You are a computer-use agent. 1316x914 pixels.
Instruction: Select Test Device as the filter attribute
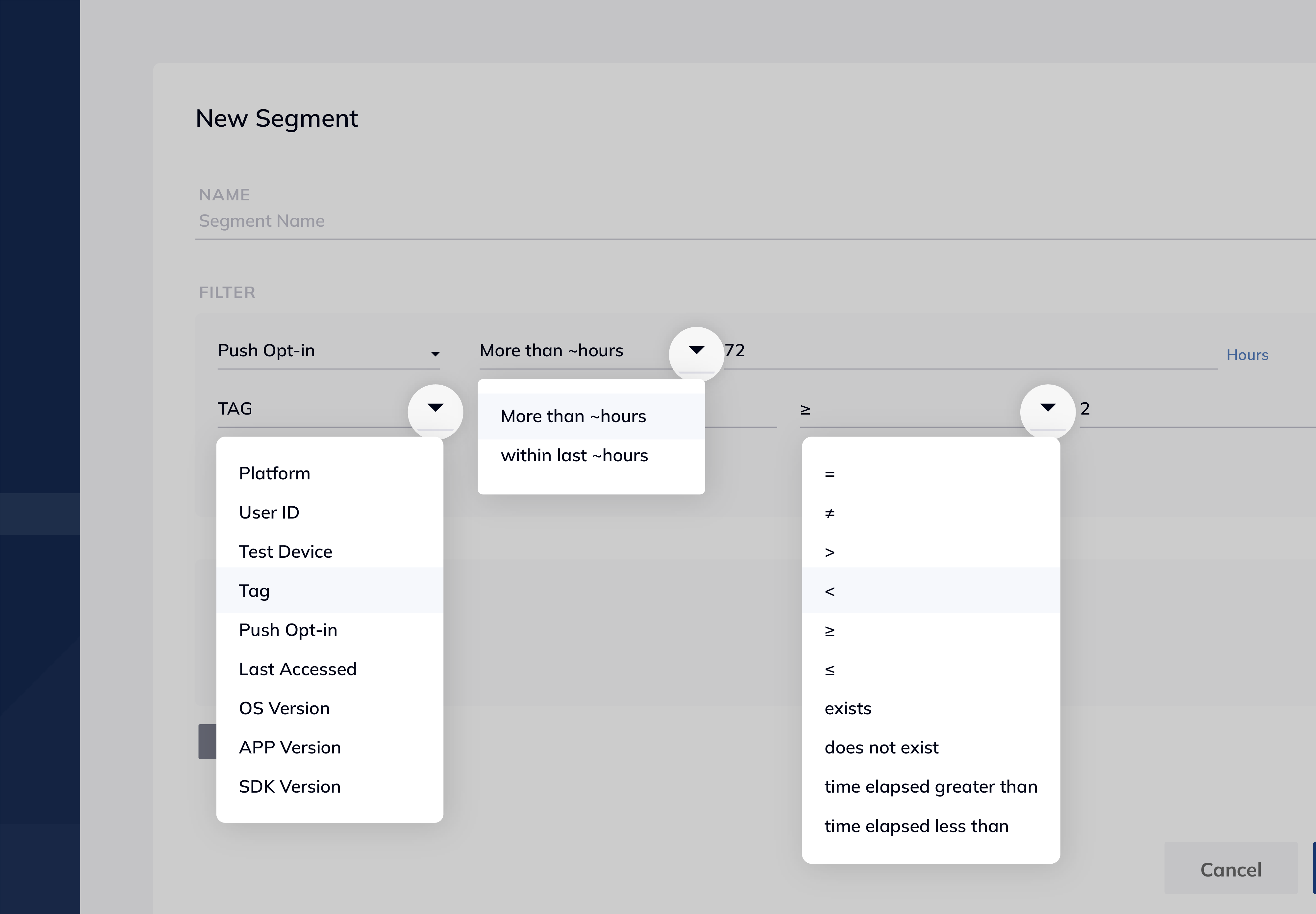tap(285, 551)
